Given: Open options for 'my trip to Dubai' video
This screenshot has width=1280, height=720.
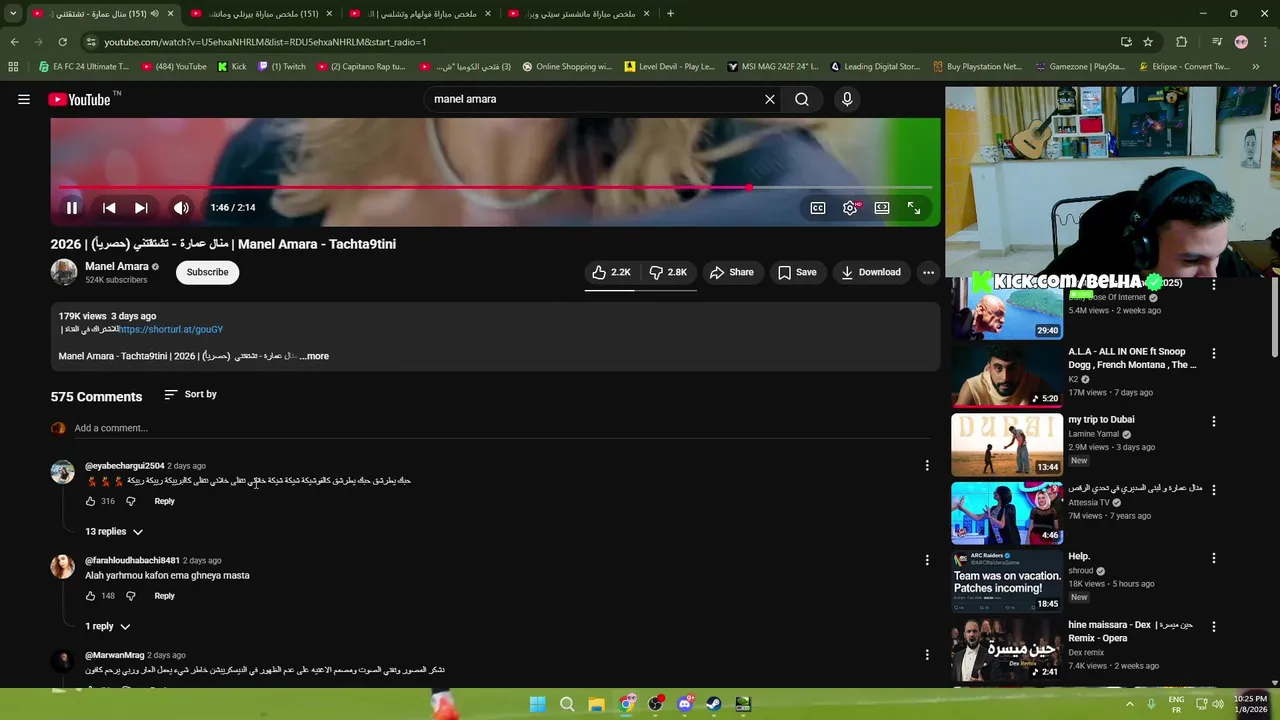Looking at the screenshot, I should pyautogui.click(x=1213, y=421).
